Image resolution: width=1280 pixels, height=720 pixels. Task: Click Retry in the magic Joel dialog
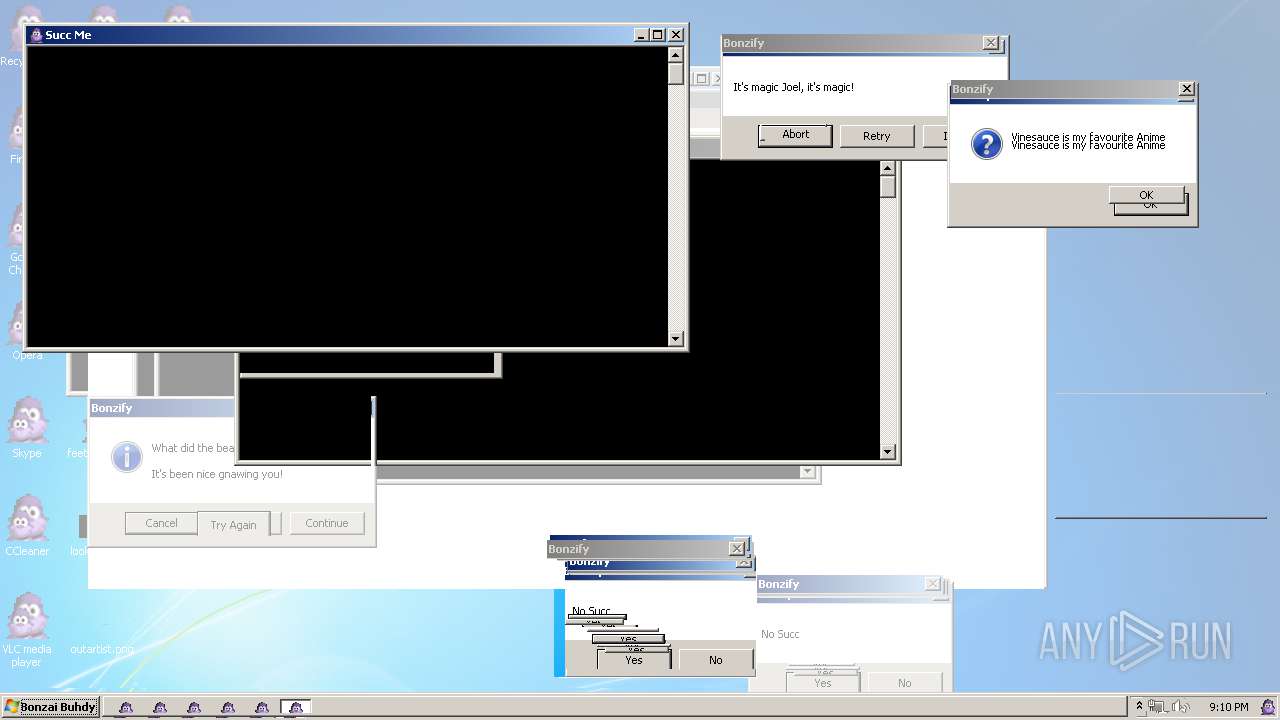click(876, 136)
